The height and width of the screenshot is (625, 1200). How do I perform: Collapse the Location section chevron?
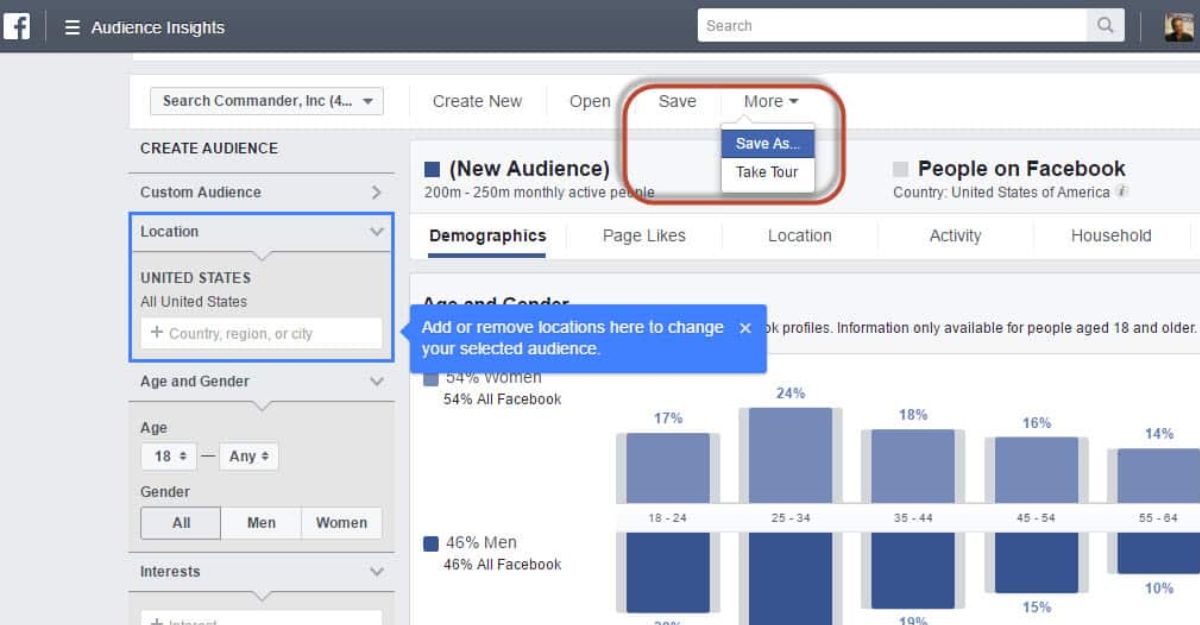click(x=376, y=231)
